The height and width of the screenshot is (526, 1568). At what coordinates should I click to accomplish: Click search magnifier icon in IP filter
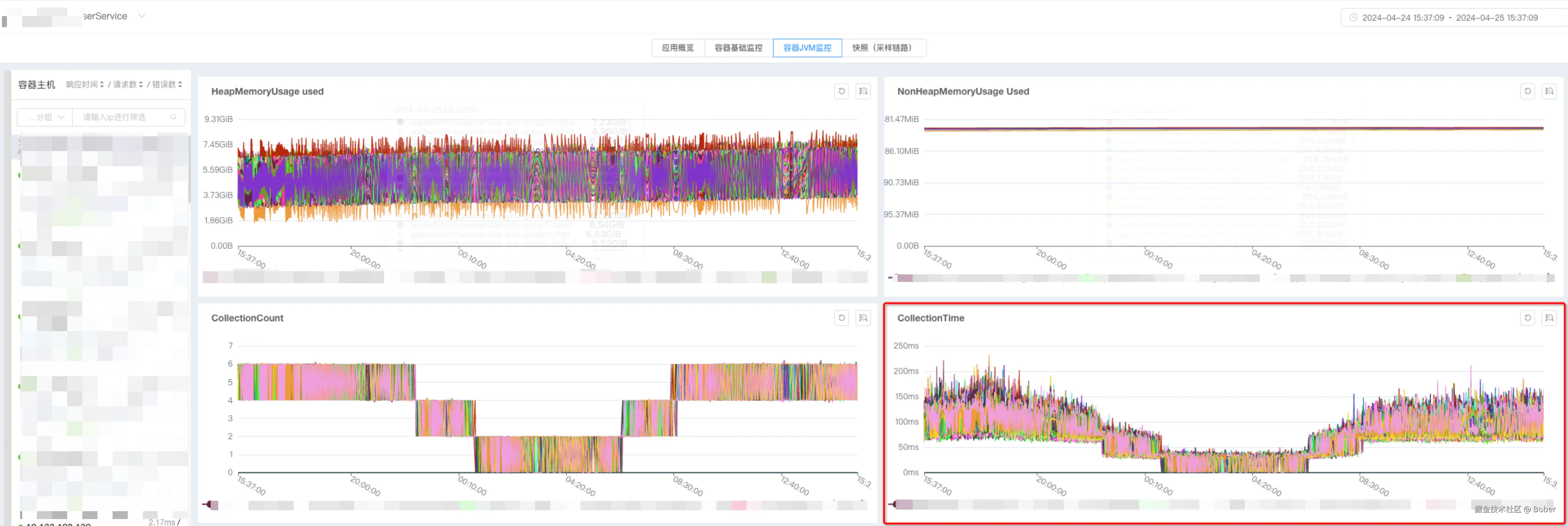[x=173, y=117]
